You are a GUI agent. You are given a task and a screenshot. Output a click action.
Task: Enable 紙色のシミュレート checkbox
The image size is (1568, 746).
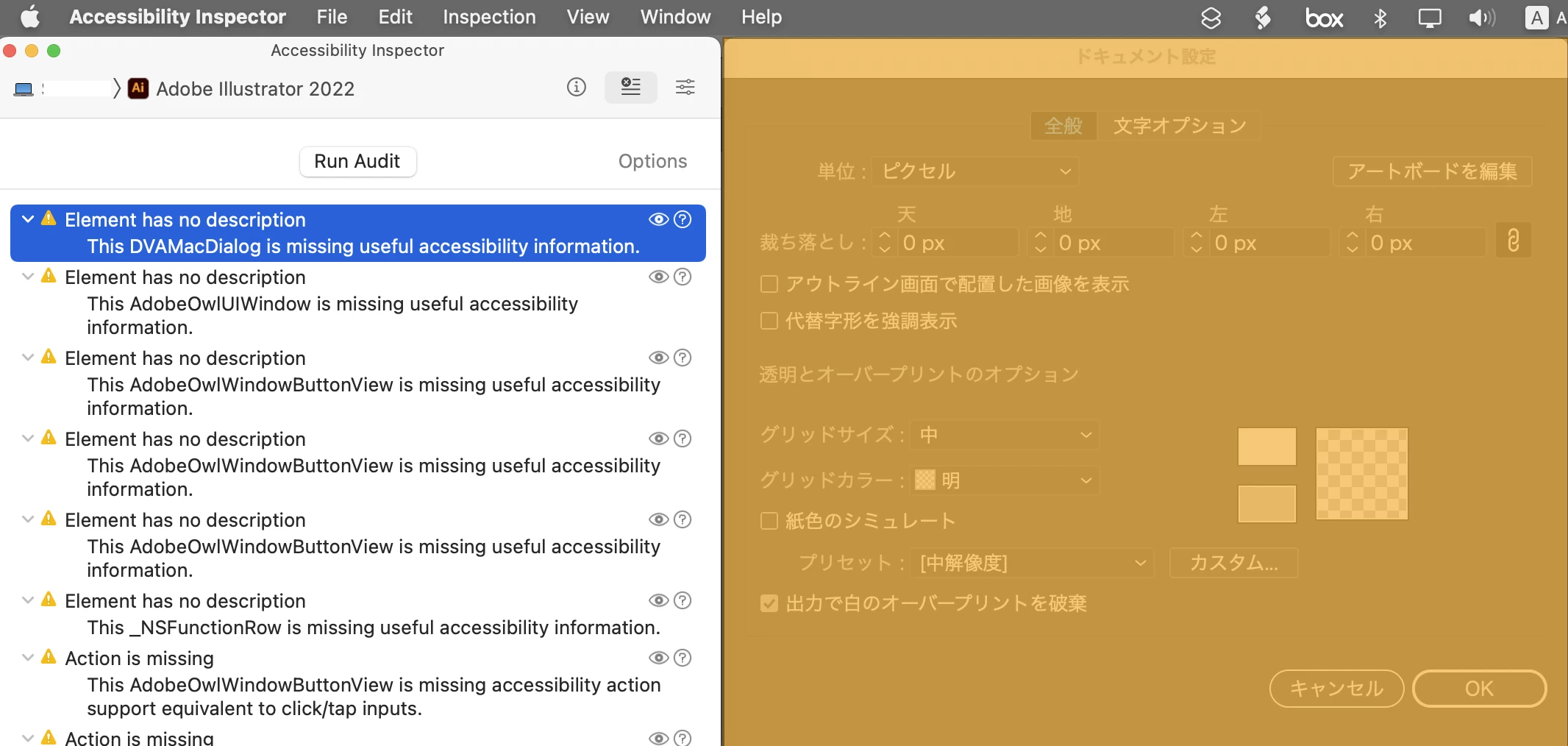point(769,521)
